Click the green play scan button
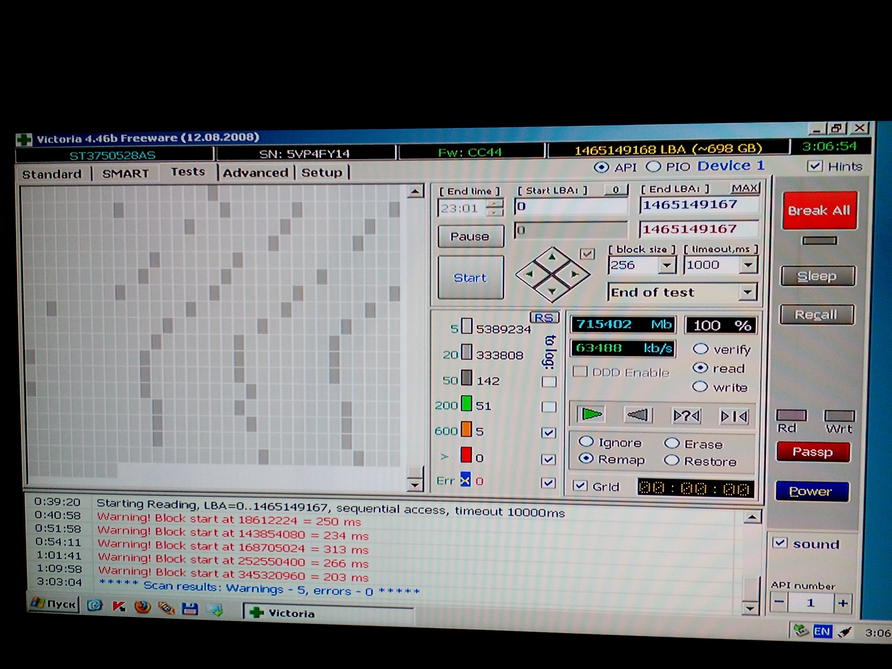892x669 pixels. click(591, 414)
